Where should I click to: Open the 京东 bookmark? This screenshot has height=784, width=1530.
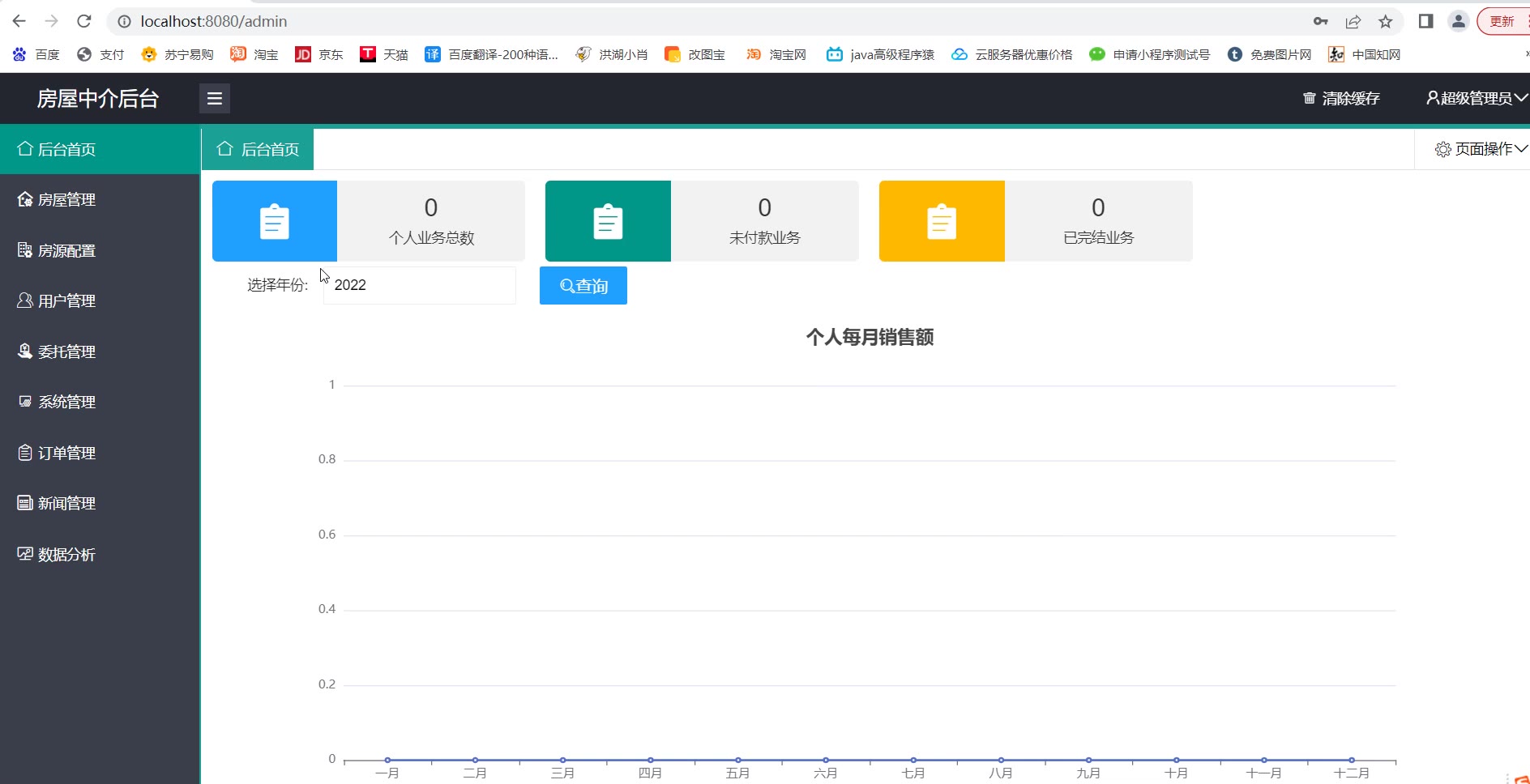point(319,54)
